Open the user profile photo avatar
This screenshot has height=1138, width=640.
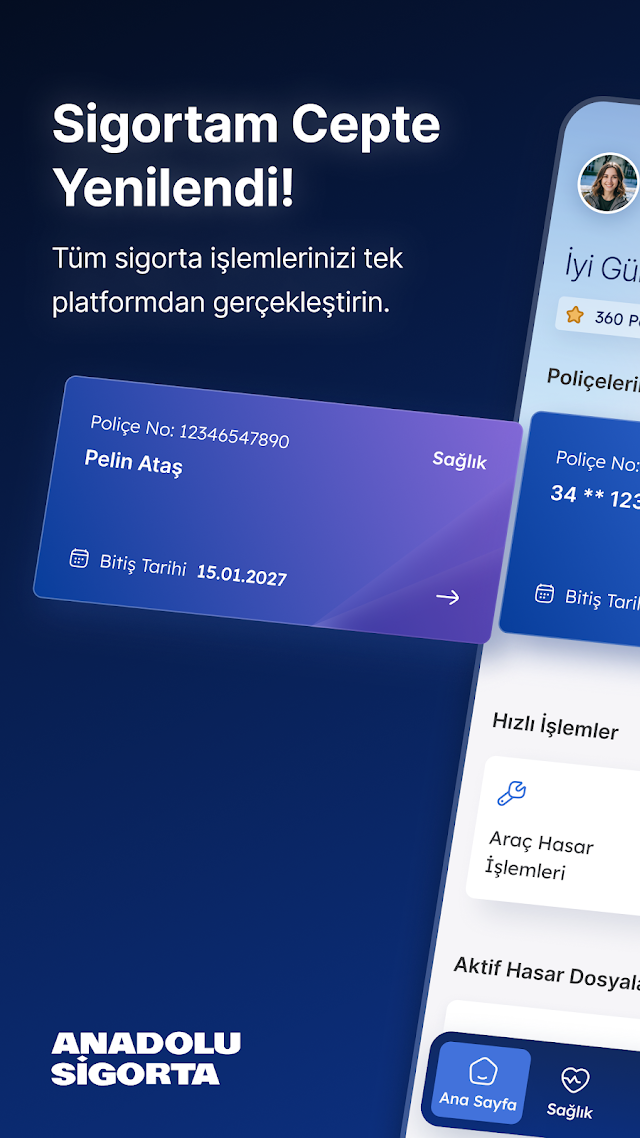click(608, 183)
